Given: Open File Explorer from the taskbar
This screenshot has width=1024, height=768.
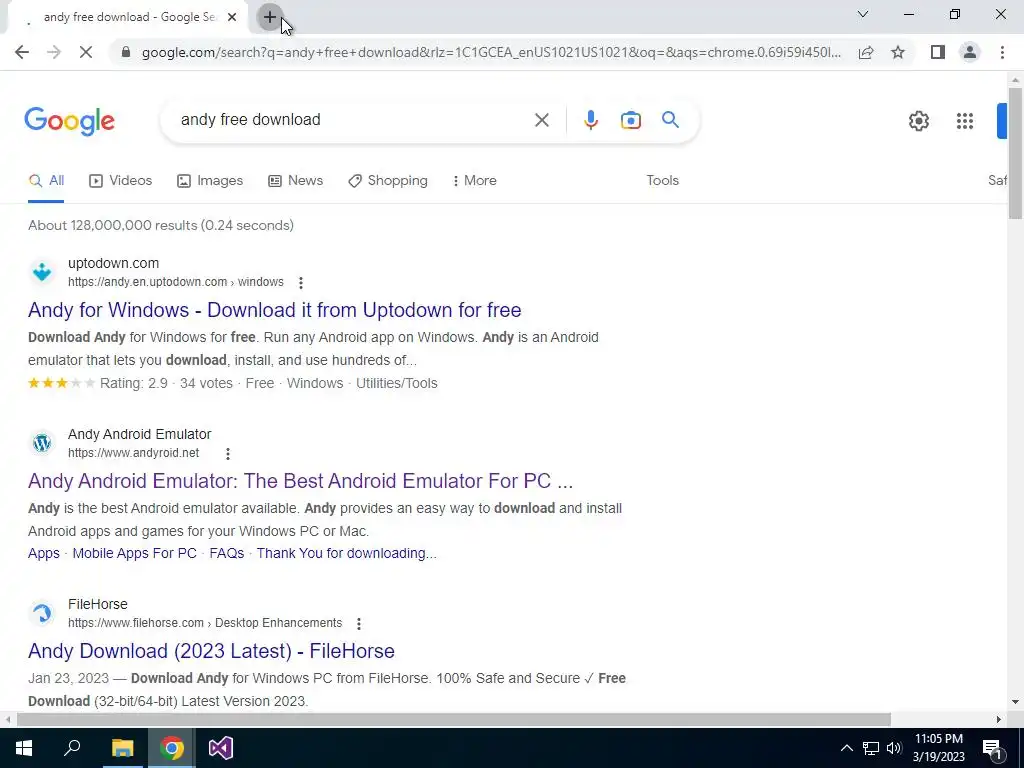Looking at the screenshot, I should (x=122, y=748).
